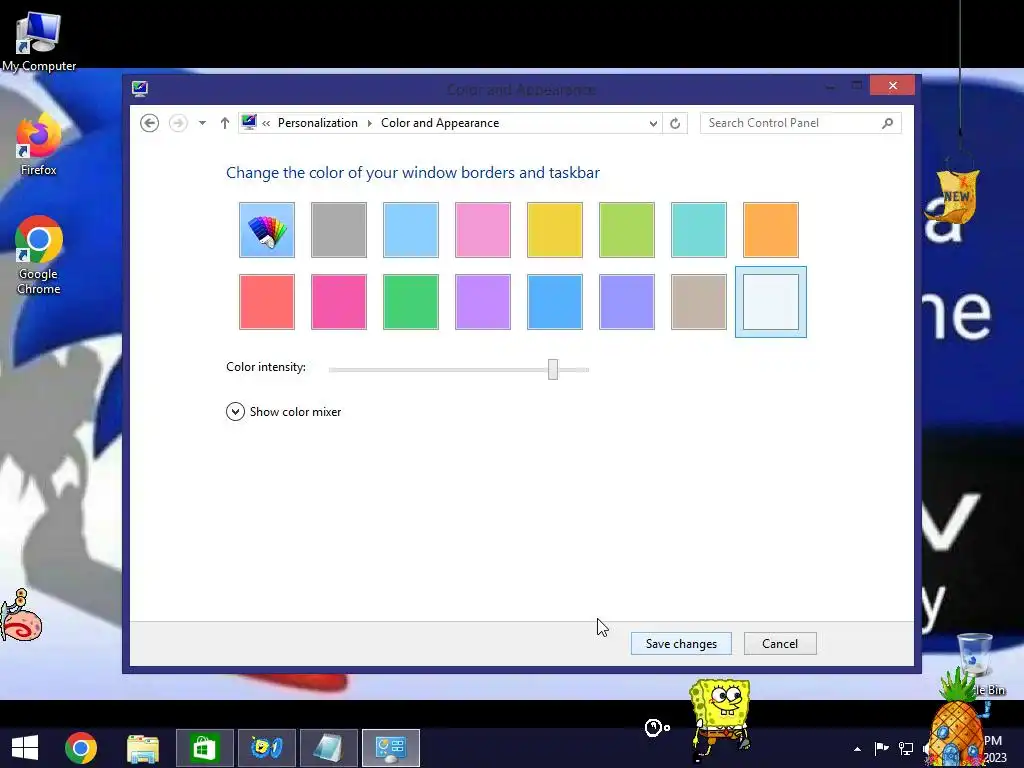
Task: Choose the gray color swatch
Action: [338, 230]
